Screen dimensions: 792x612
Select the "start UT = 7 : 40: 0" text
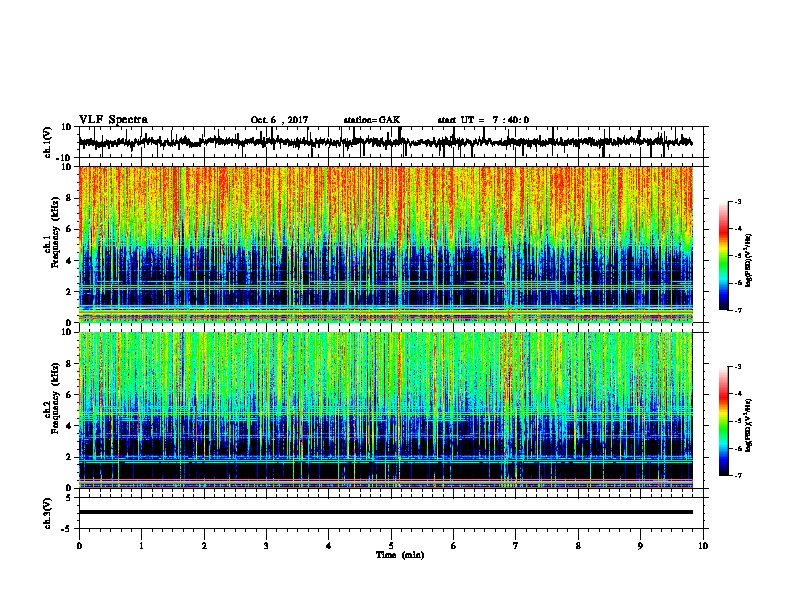point(483,120)
